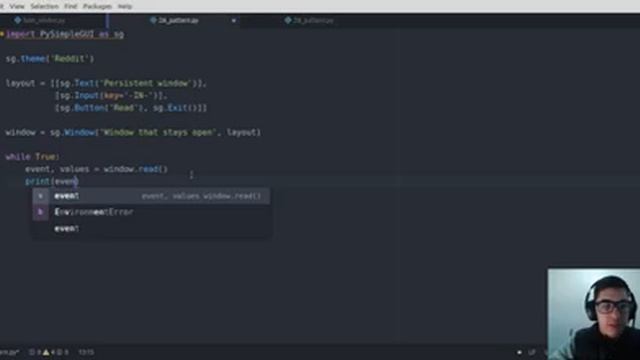This screenshot has width=640, height=360.
Task: Click the Python file icon on the first tab
Action: (18, 20)
